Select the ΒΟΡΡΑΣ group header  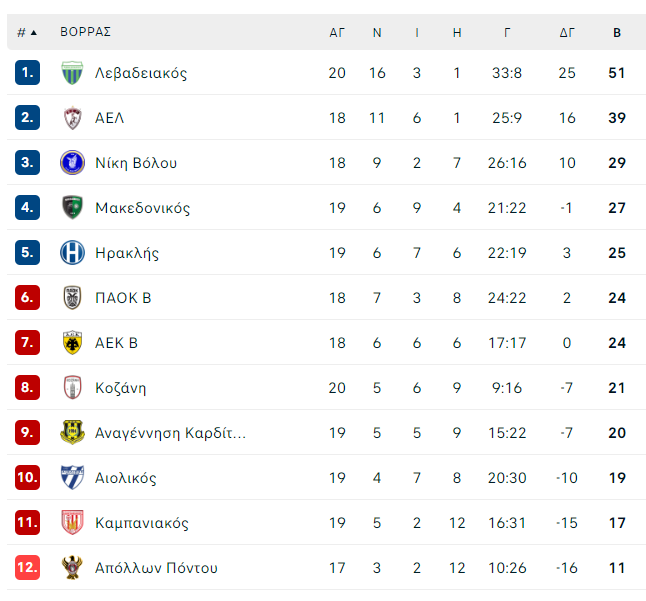coord(85,32)
